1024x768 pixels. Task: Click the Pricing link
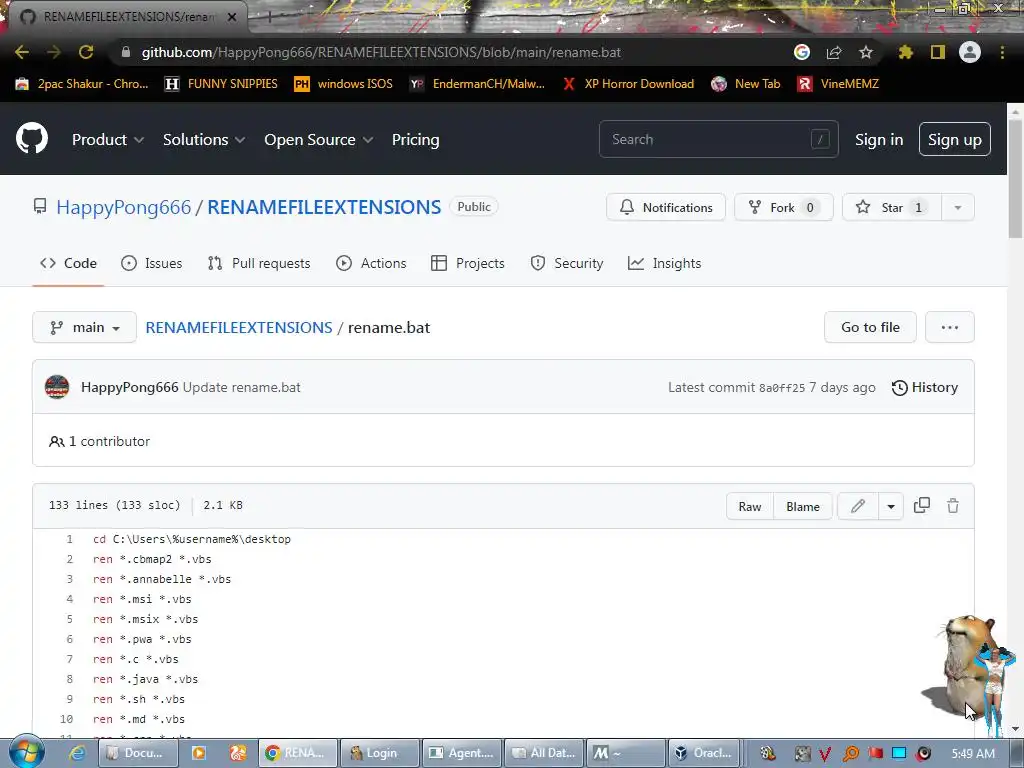415,140
